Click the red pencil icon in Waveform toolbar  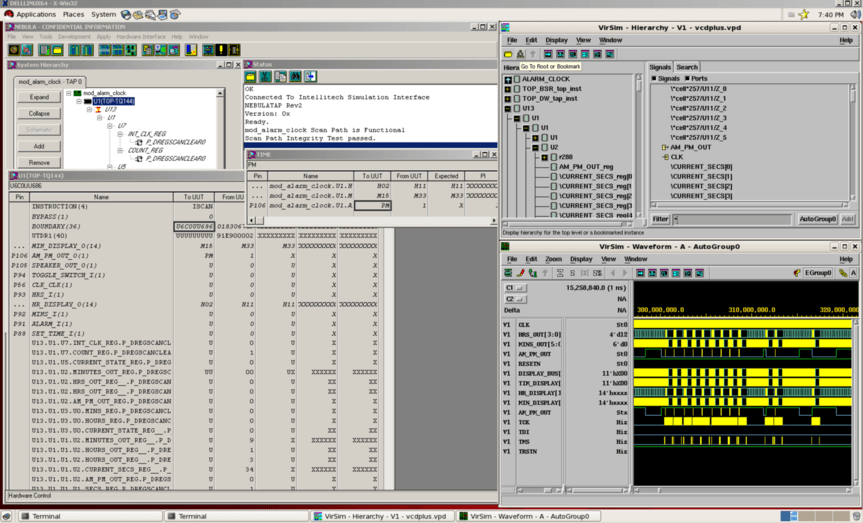click(x=520, y=273)
